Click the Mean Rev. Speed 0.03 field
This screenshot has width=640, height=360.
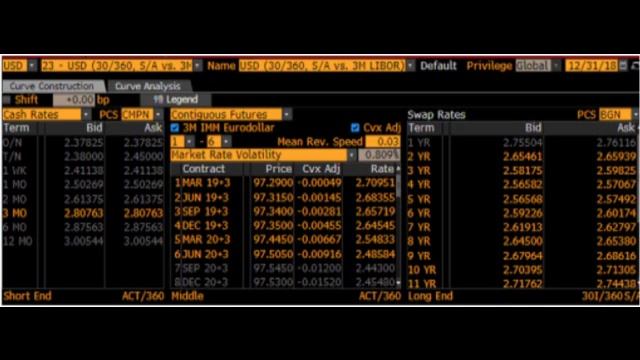point(382,142)
